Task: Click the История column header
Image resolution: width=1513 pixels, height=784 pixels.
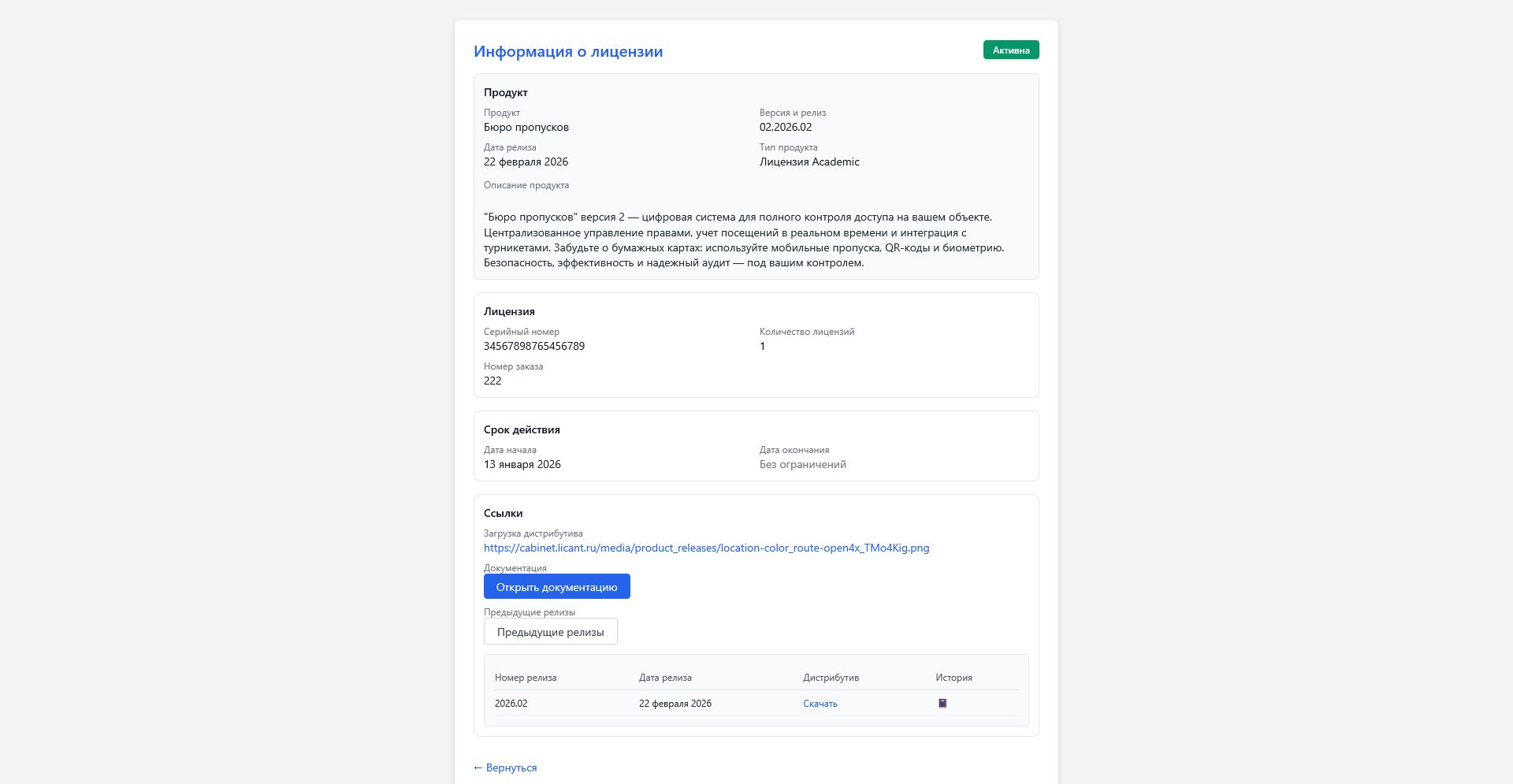Action: (954, 678)
